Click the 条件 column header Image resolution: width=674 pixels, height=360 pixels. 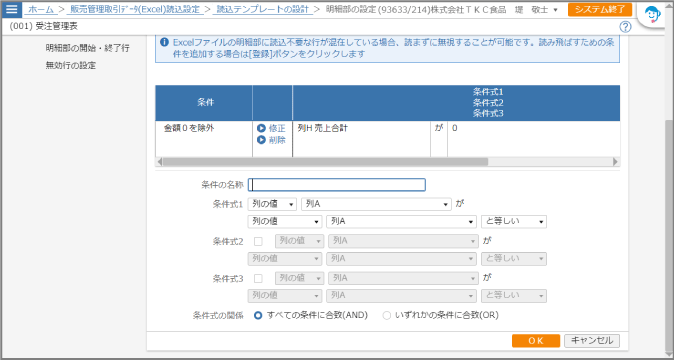click(x=205, y=103)
